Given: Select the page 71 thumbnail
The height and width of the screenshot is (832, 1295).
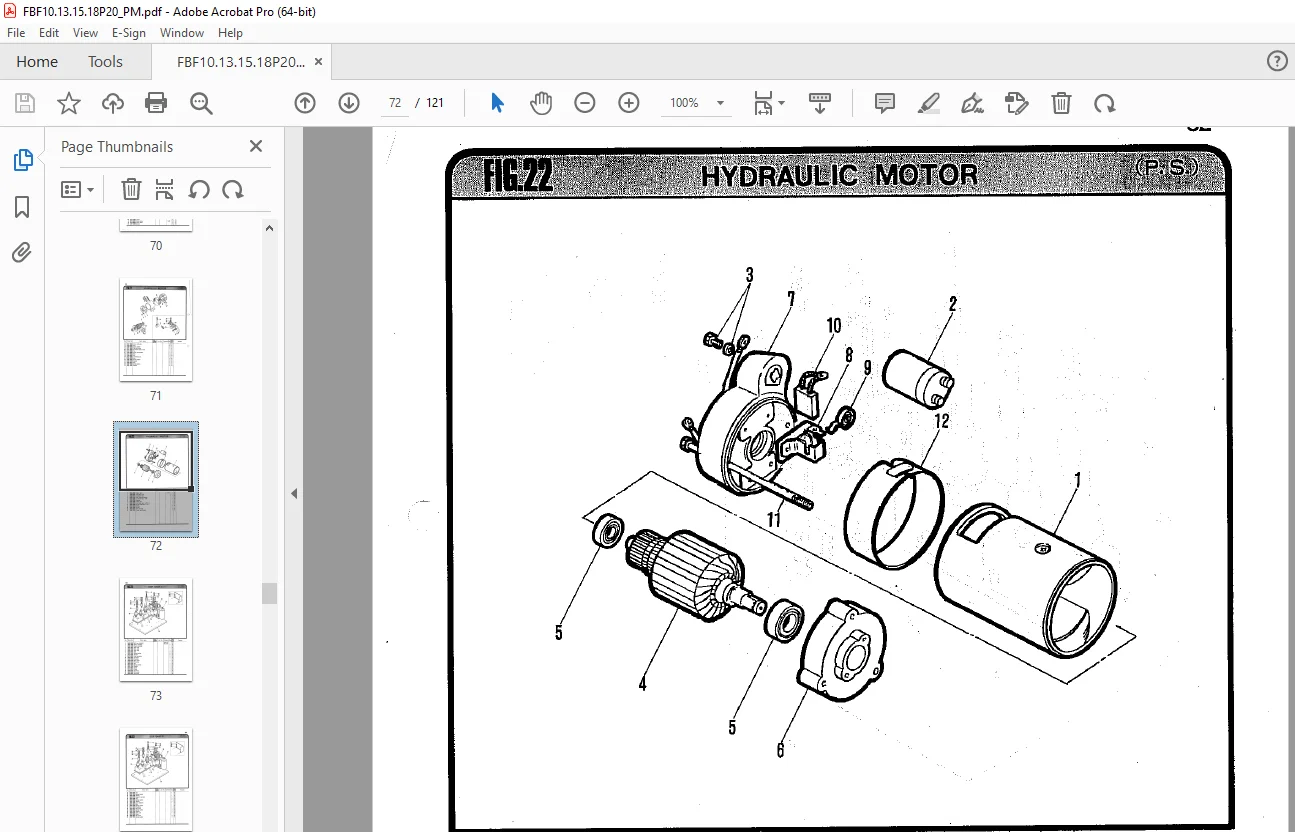Looking at the screenshot, I should point(156,329).
